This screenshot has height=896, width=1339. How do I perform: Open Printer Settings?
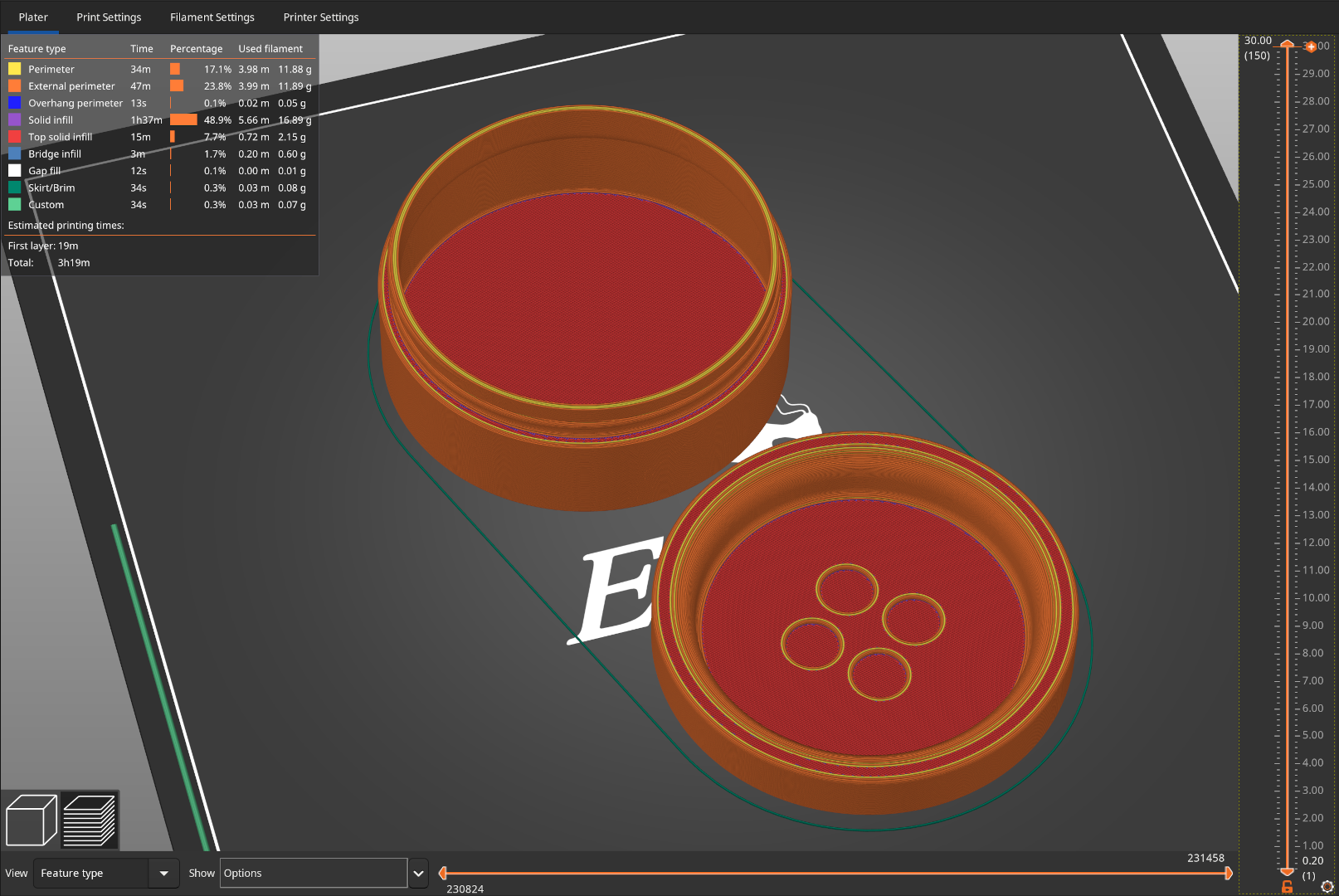click(321, 17)
